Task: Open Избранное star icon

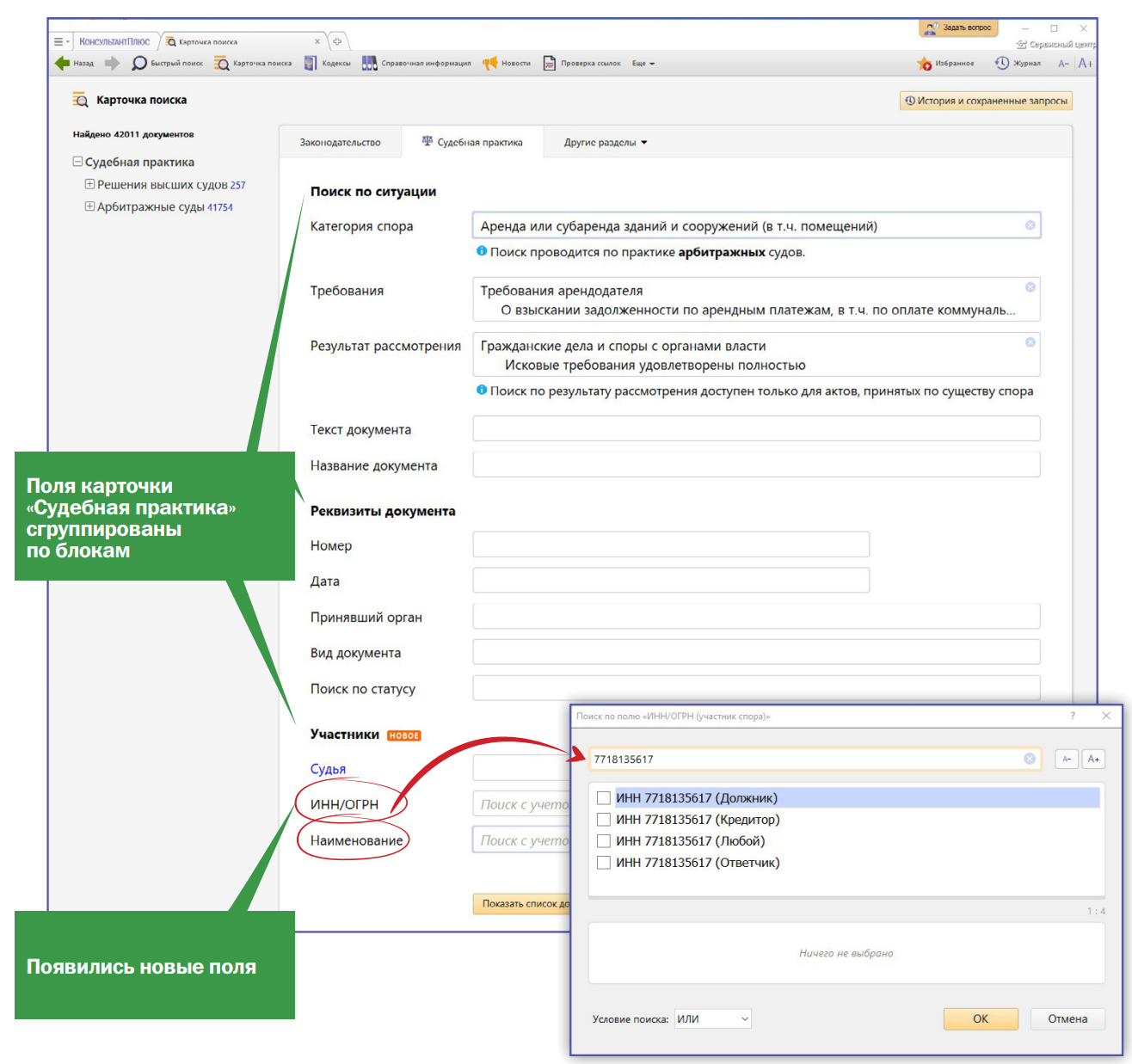Action: [x=946, y=63]
